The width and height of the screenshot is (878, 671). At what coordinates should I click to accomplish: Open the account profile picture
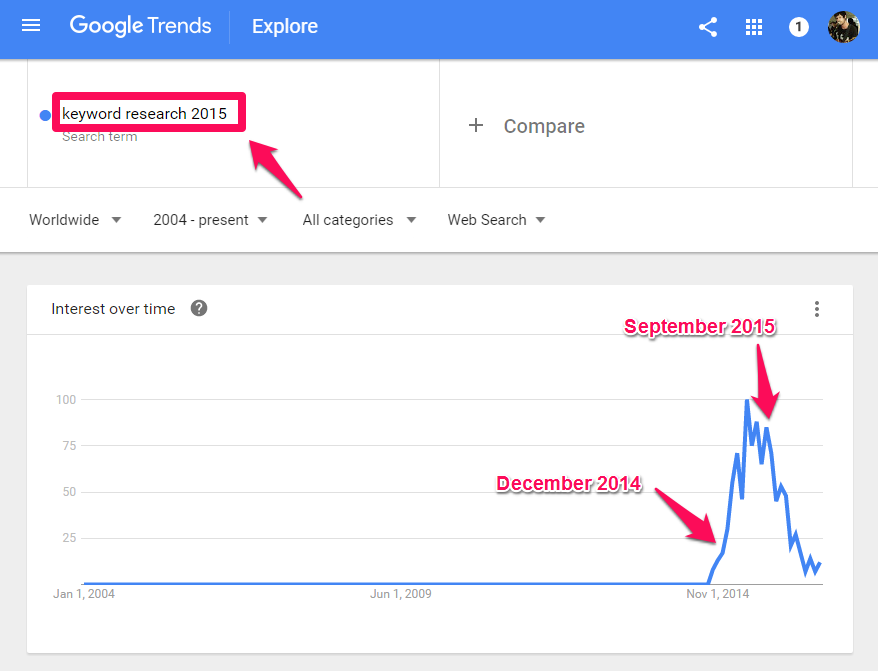pyautogui.click(x=844, y=27)
